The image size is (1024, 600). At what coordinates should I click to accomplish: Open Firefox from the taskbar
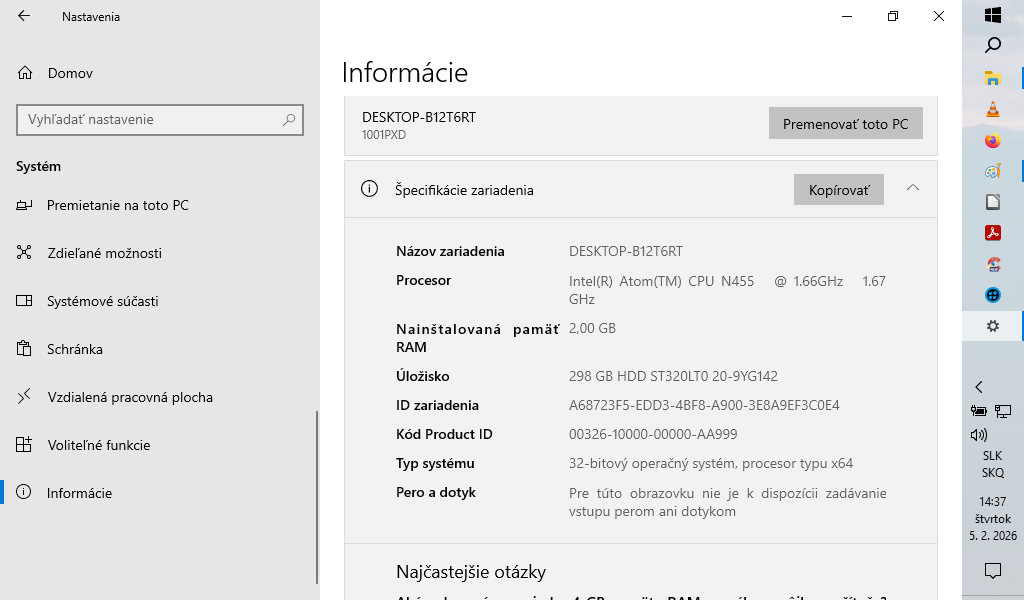point(993,141)
